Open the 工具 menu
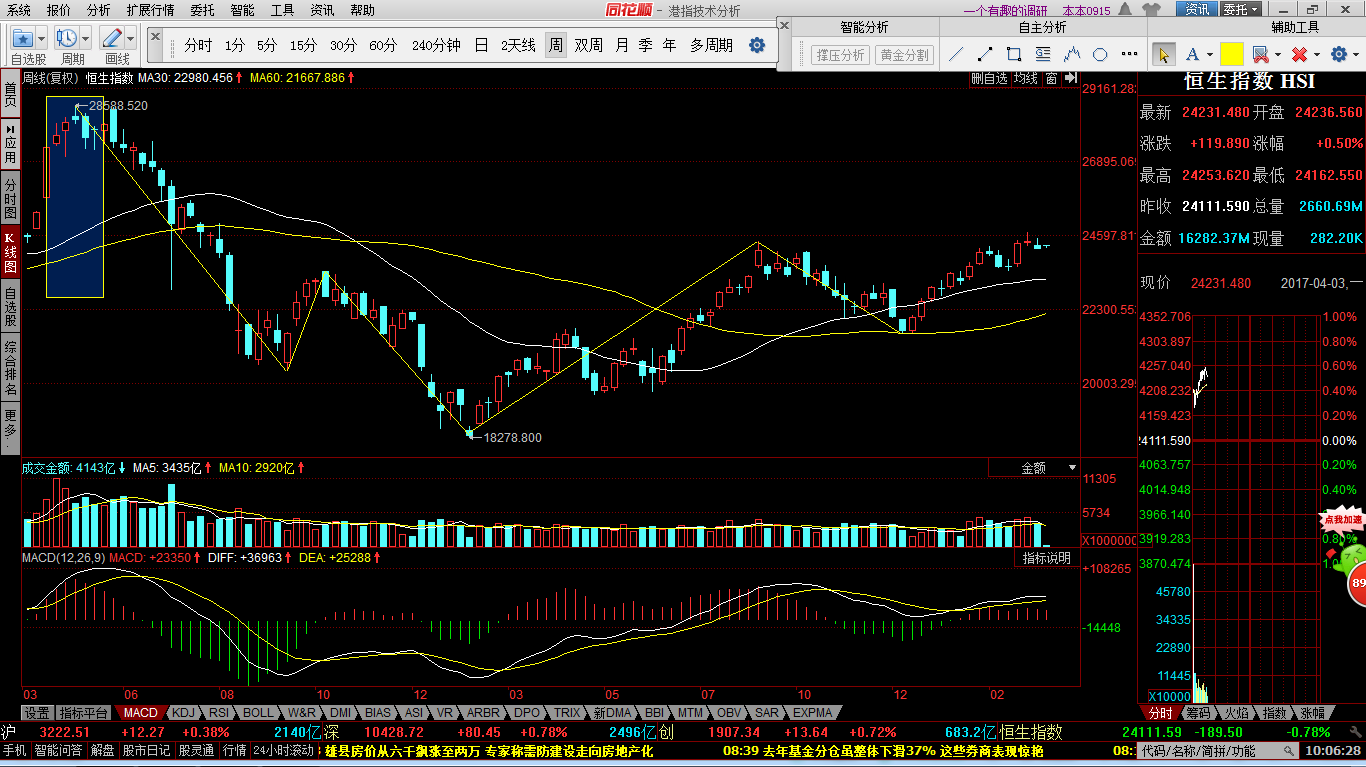This screenshot has width=1366, height=767. pyautogui.click(x=282, y=10)
